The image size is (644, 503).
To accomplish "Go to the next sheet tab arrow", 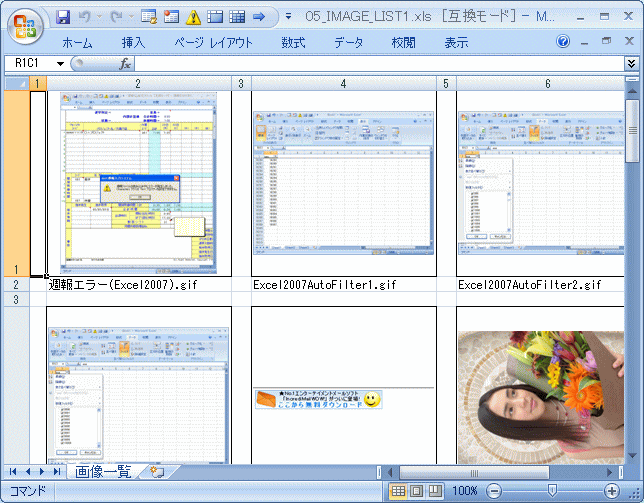I will click(x=41, y=472).
